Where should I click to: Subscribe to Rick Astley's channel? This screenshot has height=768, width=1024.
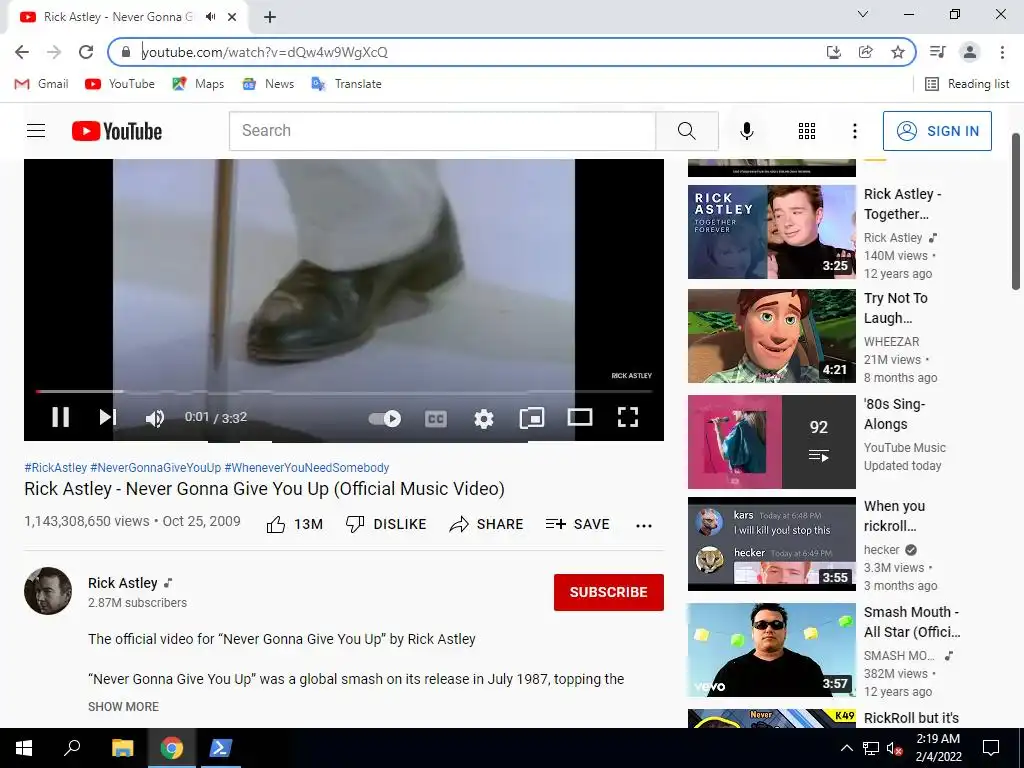(609, 592)
